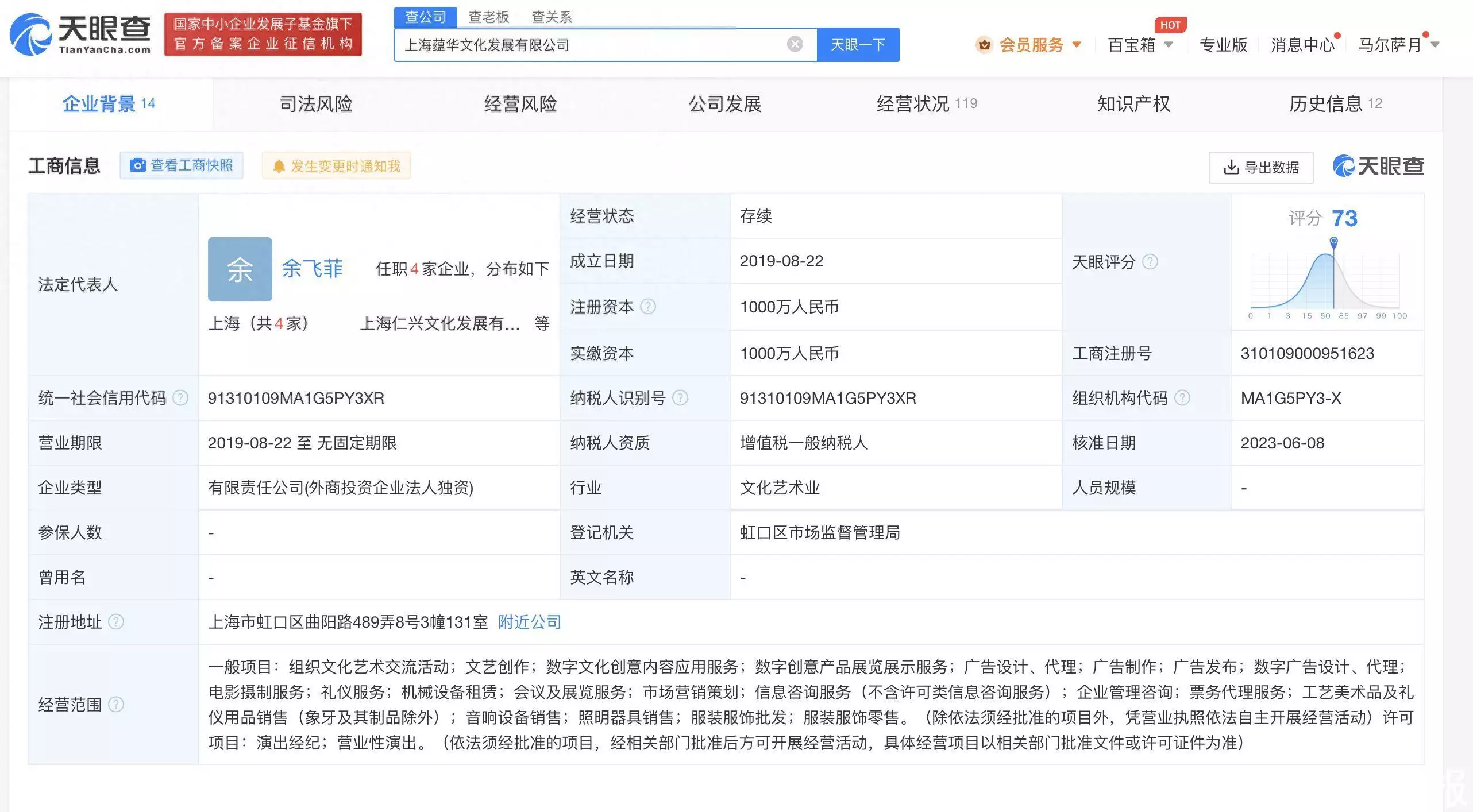
Task: Click the help icon next to 统一社会信用代码
Action: (x=180, y=398)
